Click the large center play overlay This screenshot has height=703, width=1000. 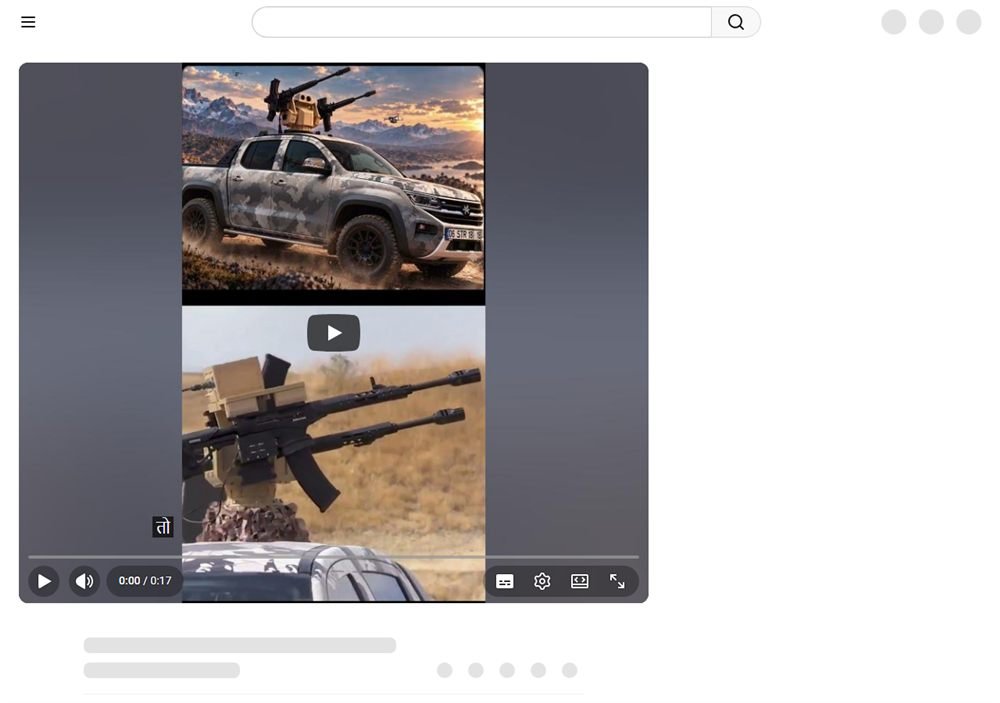(x=334, y=333)
